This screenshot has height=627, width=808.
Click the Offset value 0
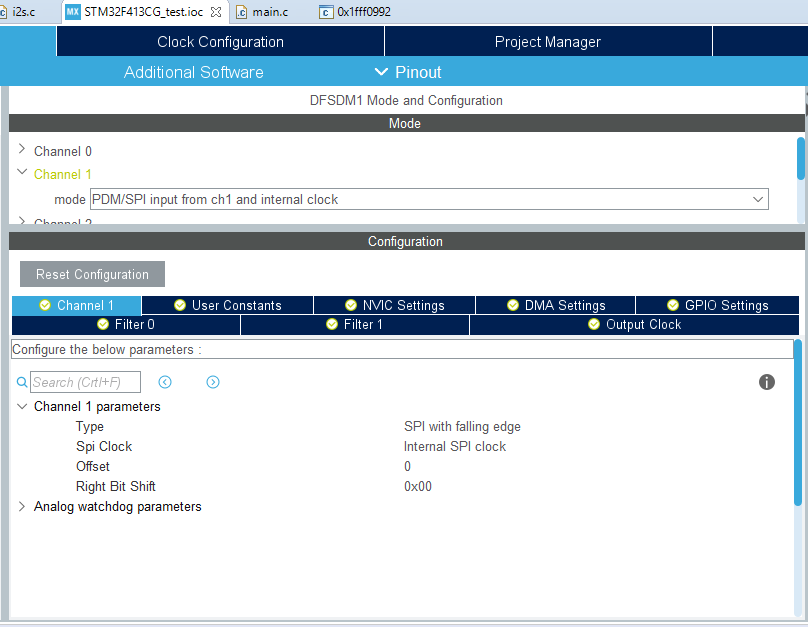[408, 466]
